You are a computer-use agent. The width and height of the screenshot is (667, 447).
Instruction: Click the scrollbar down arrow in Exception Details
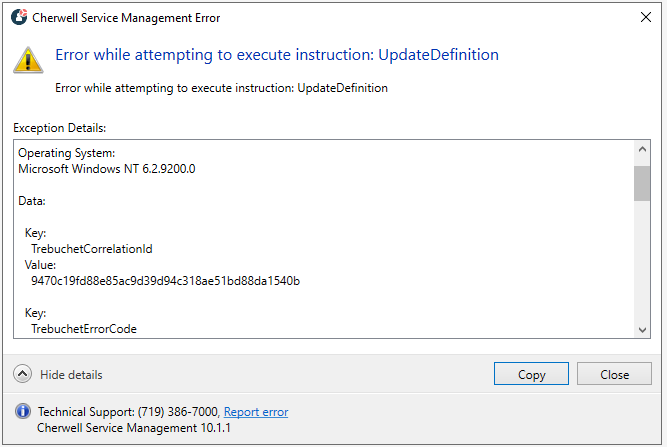coord(642,329)
